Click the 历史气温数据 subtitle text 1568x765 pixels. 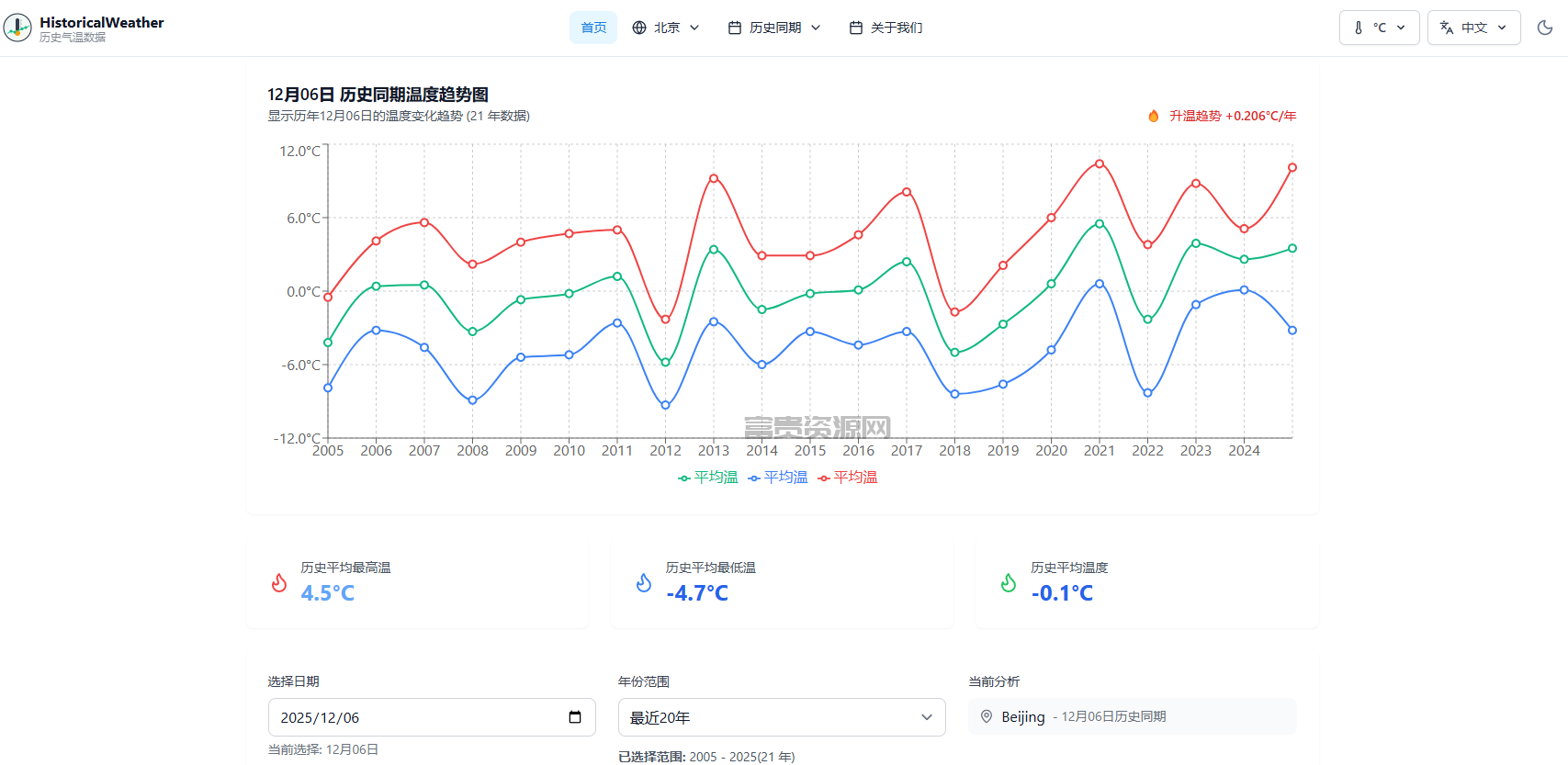pos(73,38)
